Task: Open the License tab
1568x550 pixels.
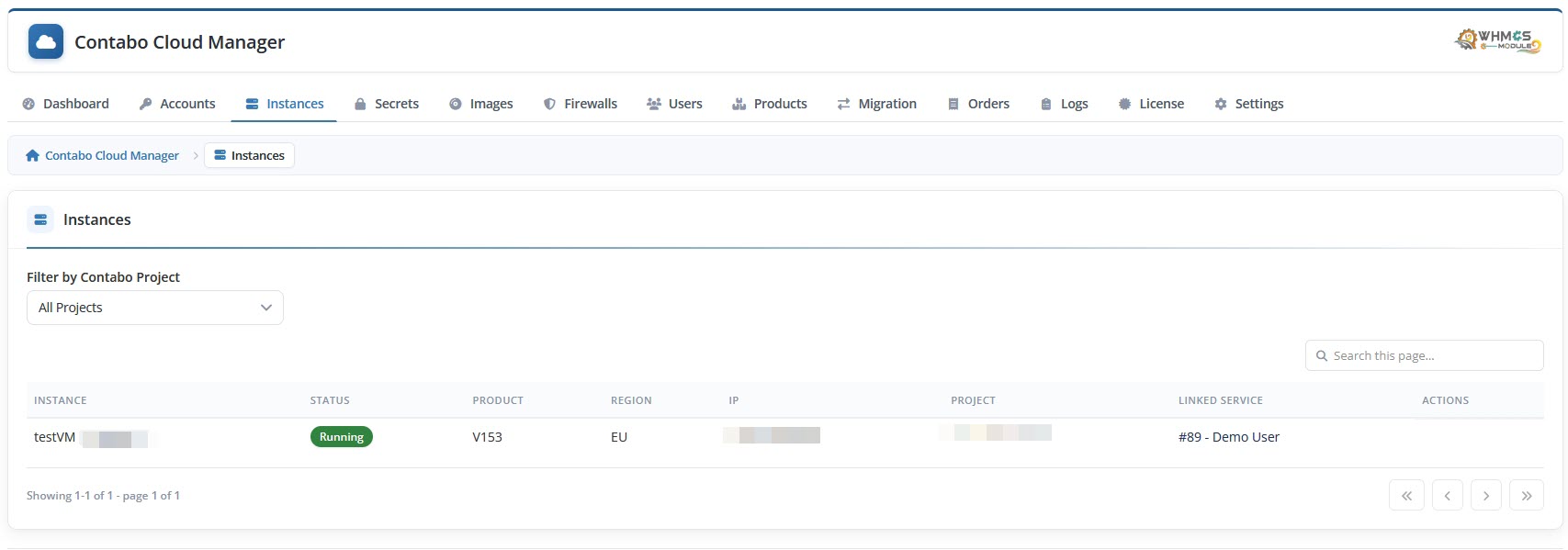Action: click(x=1151, y=104)
